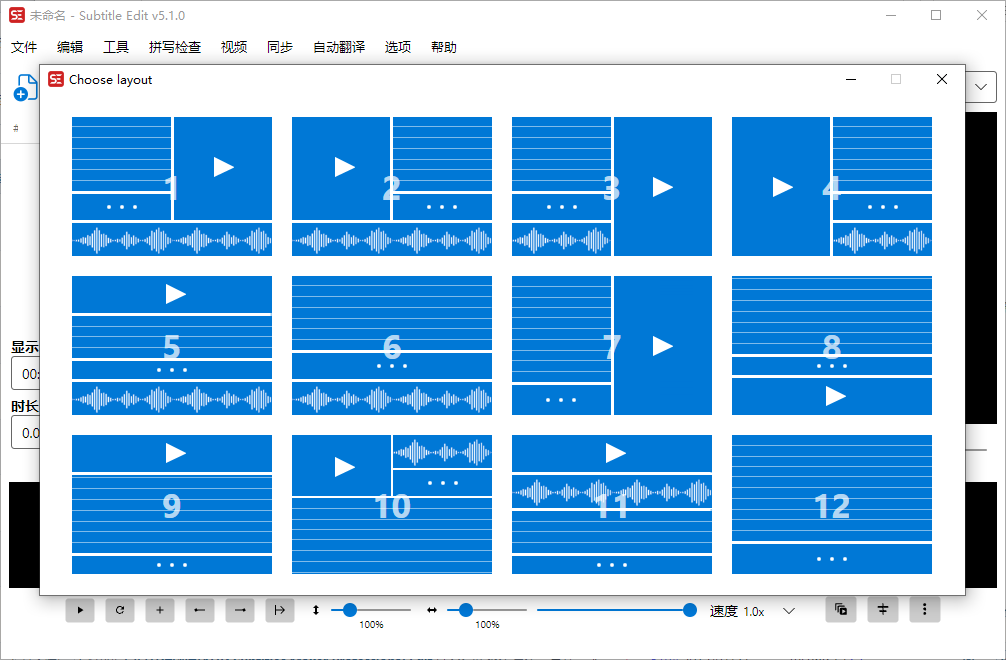The width and height of the screenshot is (1006, 660).
Task: Open the 帮助 menu
Action: click(444, 47)
